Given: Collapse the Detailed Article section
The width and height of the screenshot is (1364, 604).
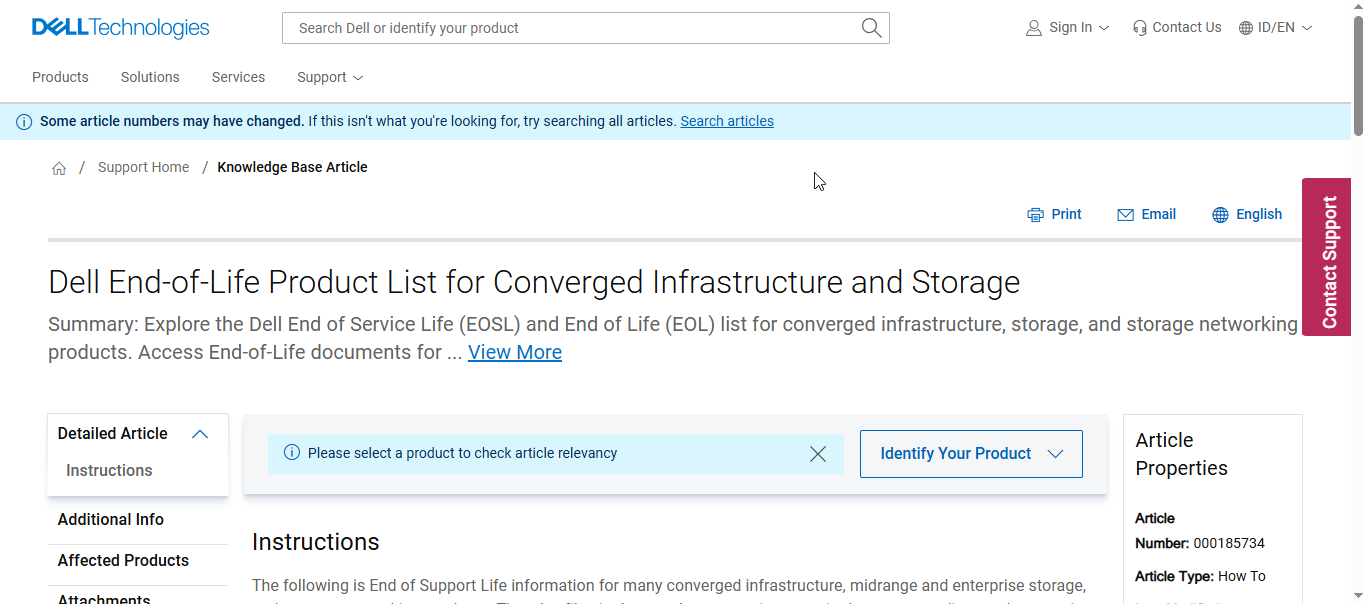Looking at the screenshot, I should click(200, 434).
